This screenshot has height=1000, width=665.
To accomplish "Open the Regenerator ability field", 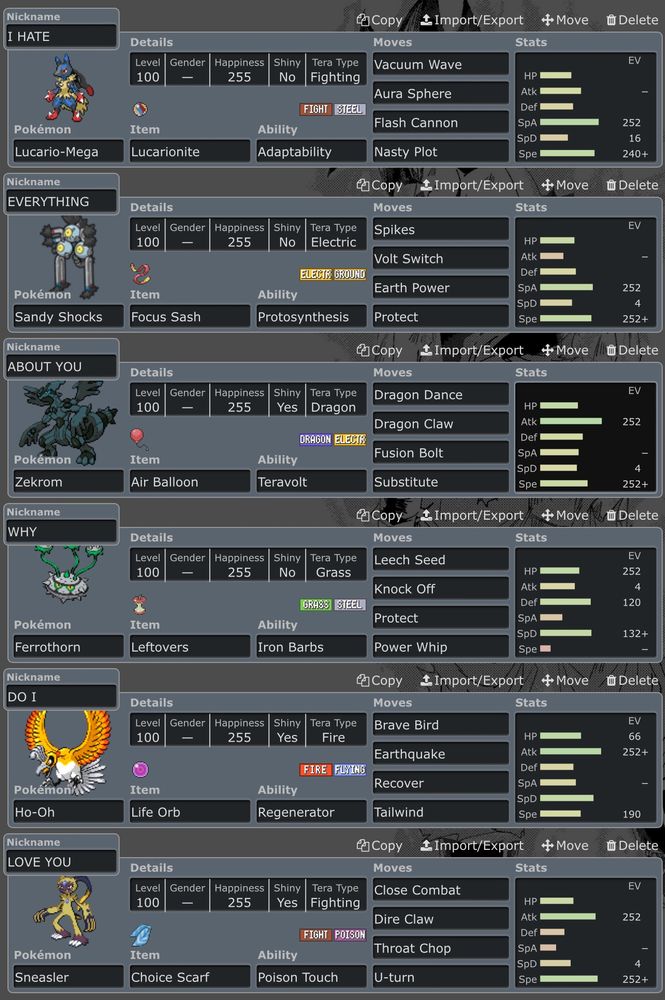I will [x=311, y=812].
